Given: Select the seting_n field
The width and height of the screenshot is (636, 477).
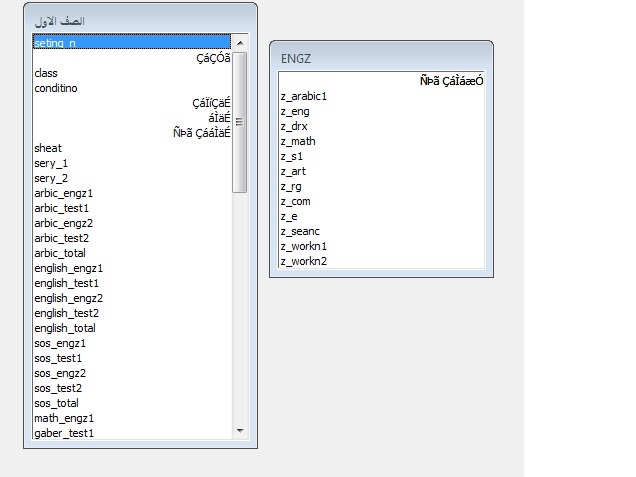Looking at the screenshot, I should tap(54, 43).
